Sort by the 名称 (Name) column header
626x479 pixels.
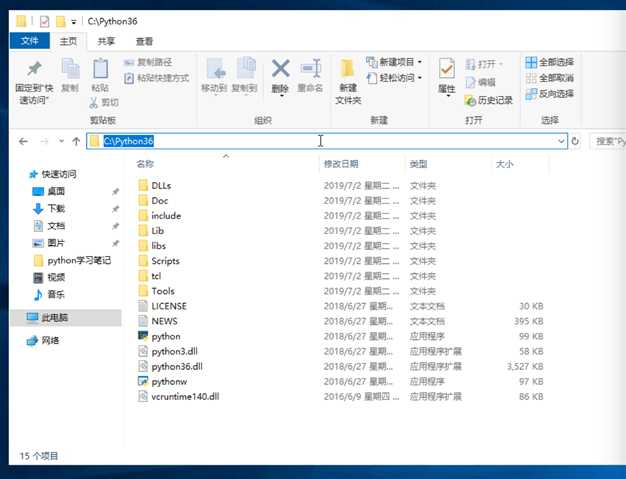click(145, 164)
